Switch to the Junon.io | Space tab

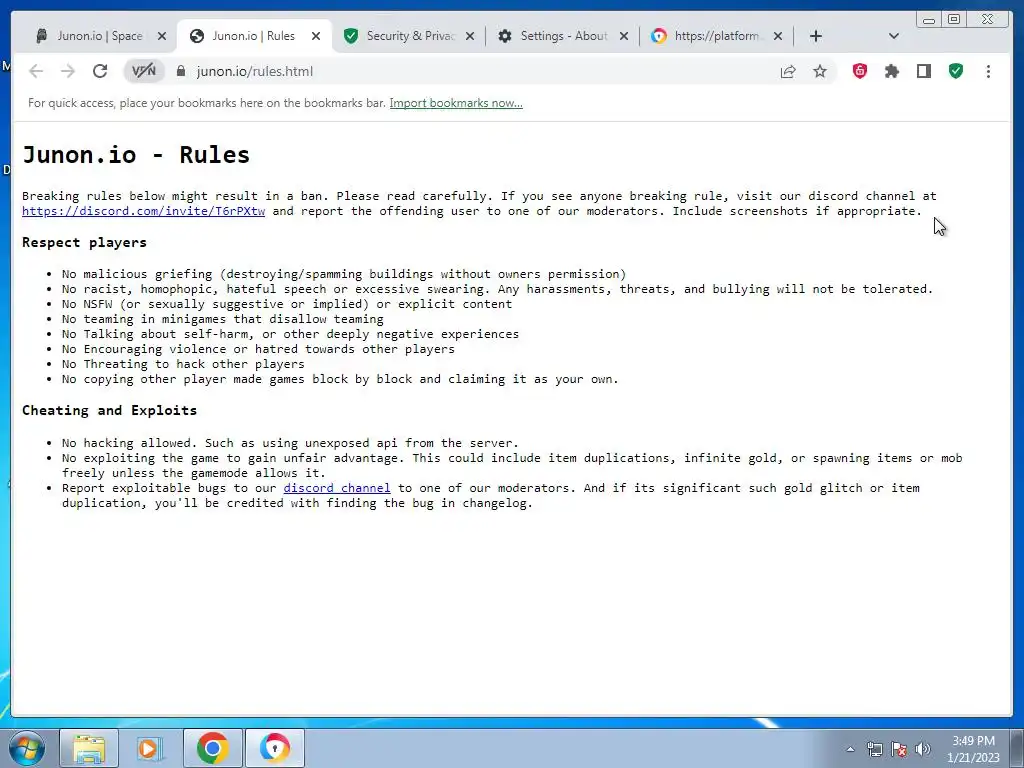[99, 36]
